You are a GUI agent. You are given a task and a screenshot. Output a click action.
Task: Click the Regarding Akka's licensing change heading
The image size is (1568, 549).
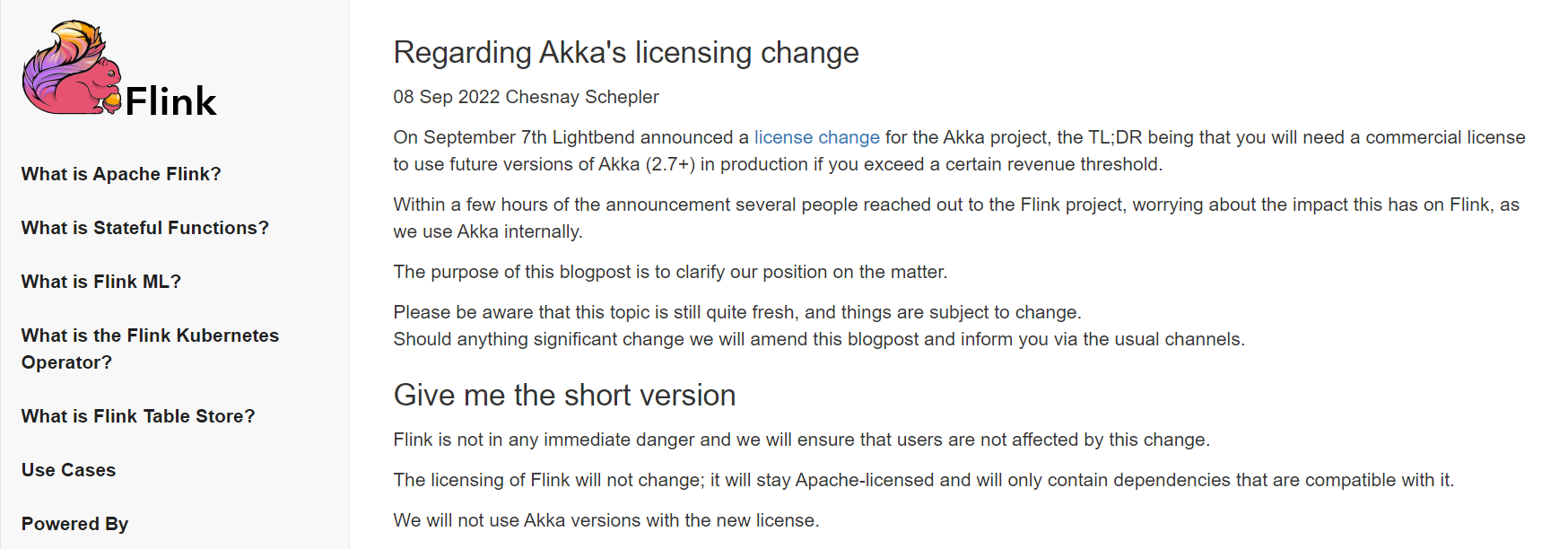626,52
